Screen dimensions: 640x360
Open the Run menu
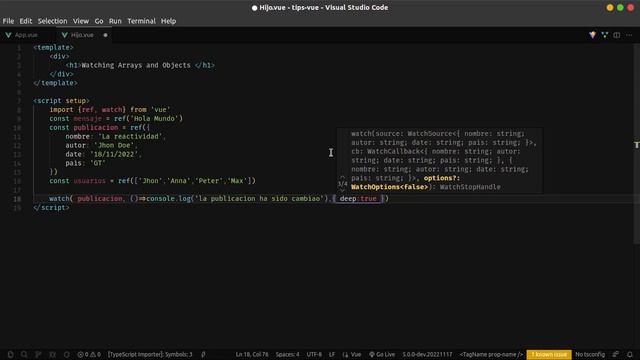(x=115, y=21)
